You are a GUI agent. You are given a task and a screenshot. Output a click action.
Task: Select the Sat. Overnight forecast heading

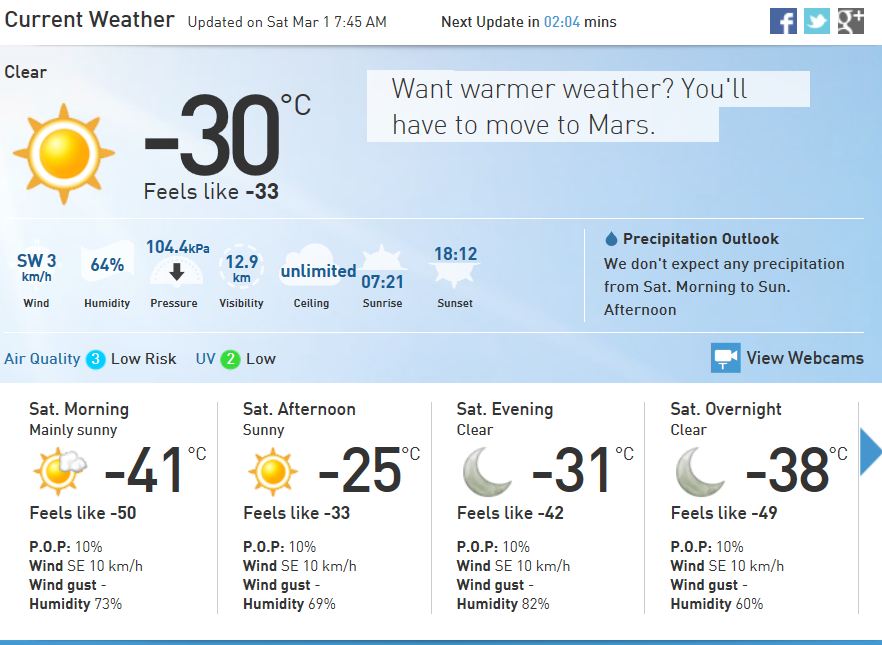726,409
